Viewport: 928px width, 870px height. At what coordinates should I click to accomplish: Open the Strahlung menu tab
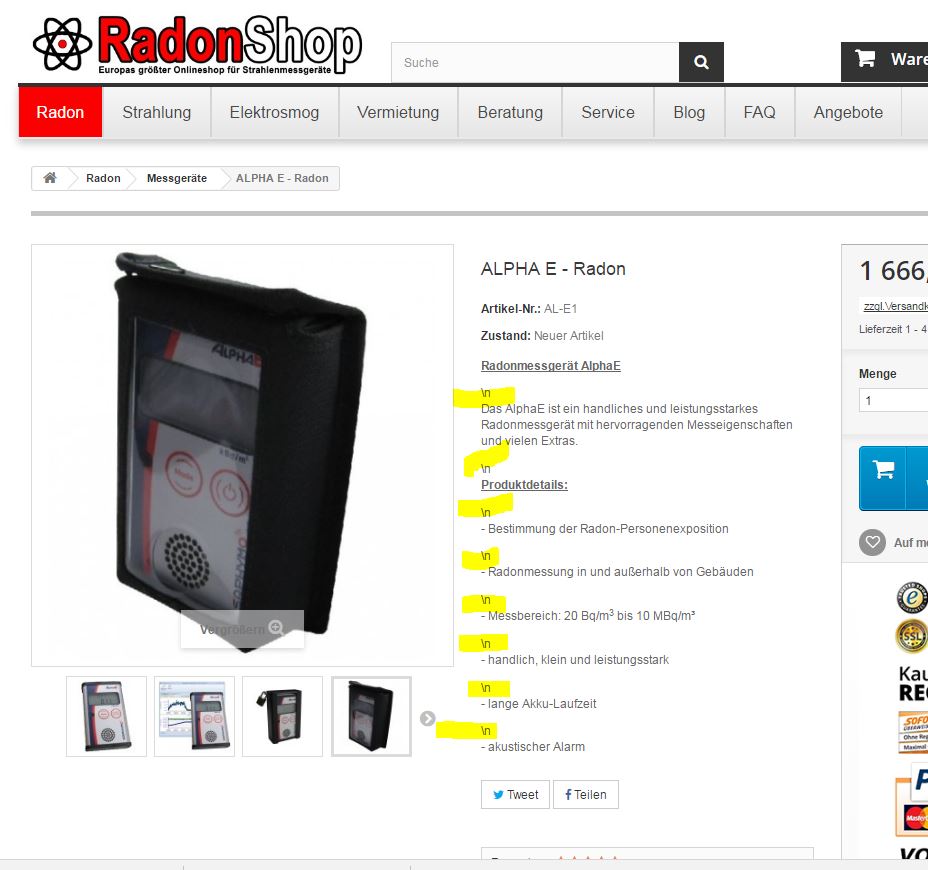point(157,112)
